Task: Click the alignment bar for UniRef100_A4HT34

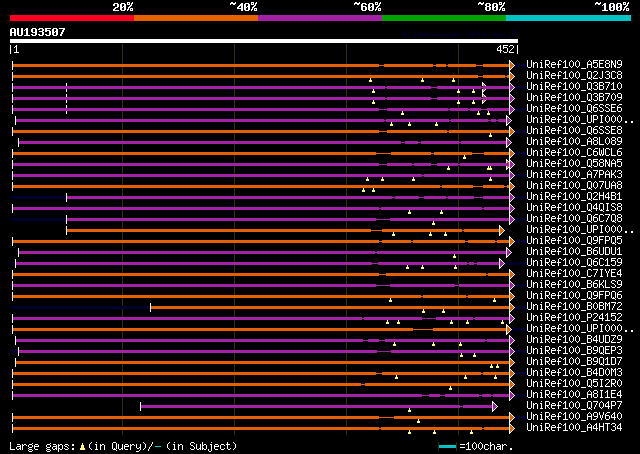Action: click(261, 428)
